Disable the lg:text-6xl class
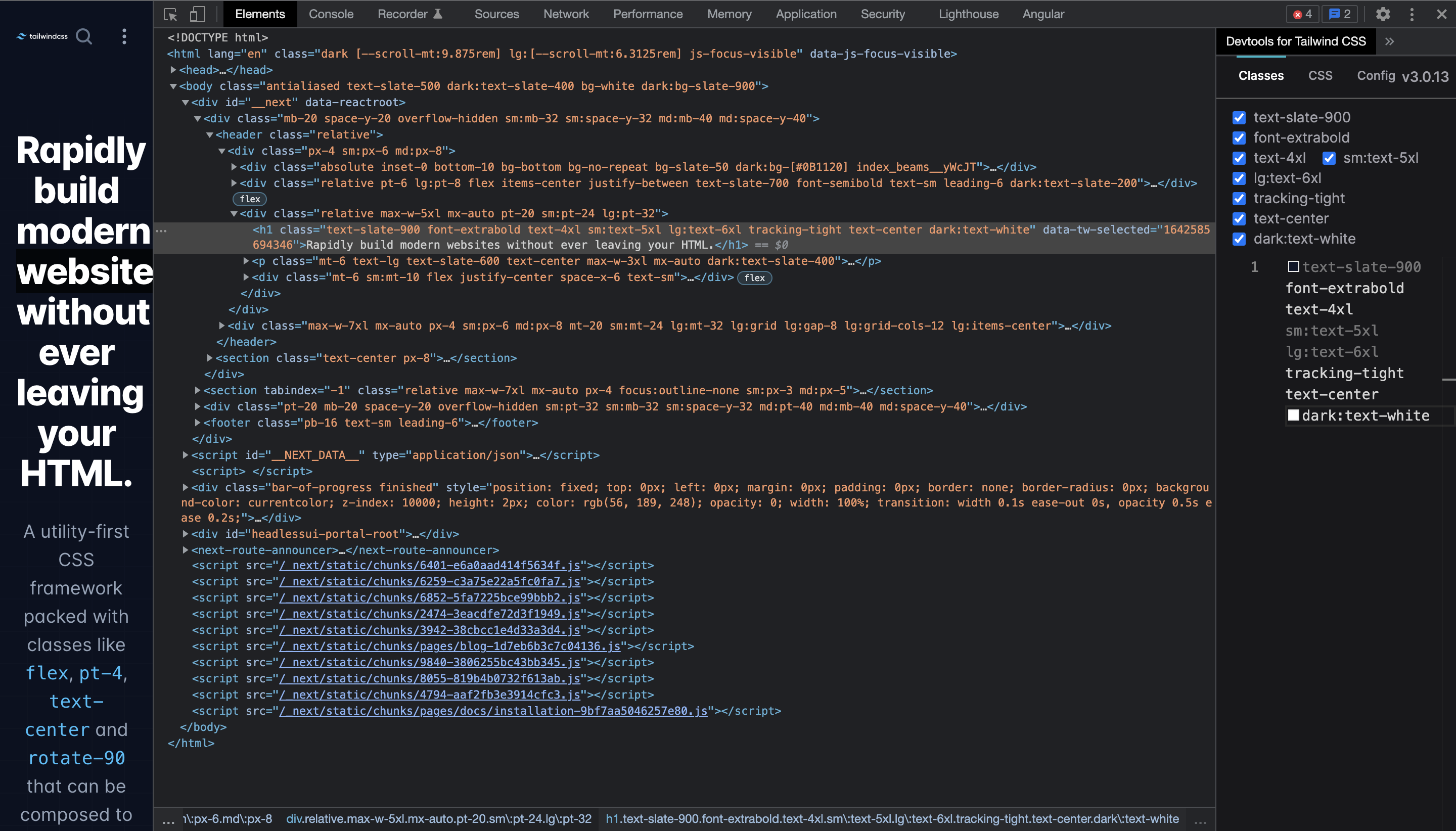The image size is (1456, 831). click(x=1239, y=178)
